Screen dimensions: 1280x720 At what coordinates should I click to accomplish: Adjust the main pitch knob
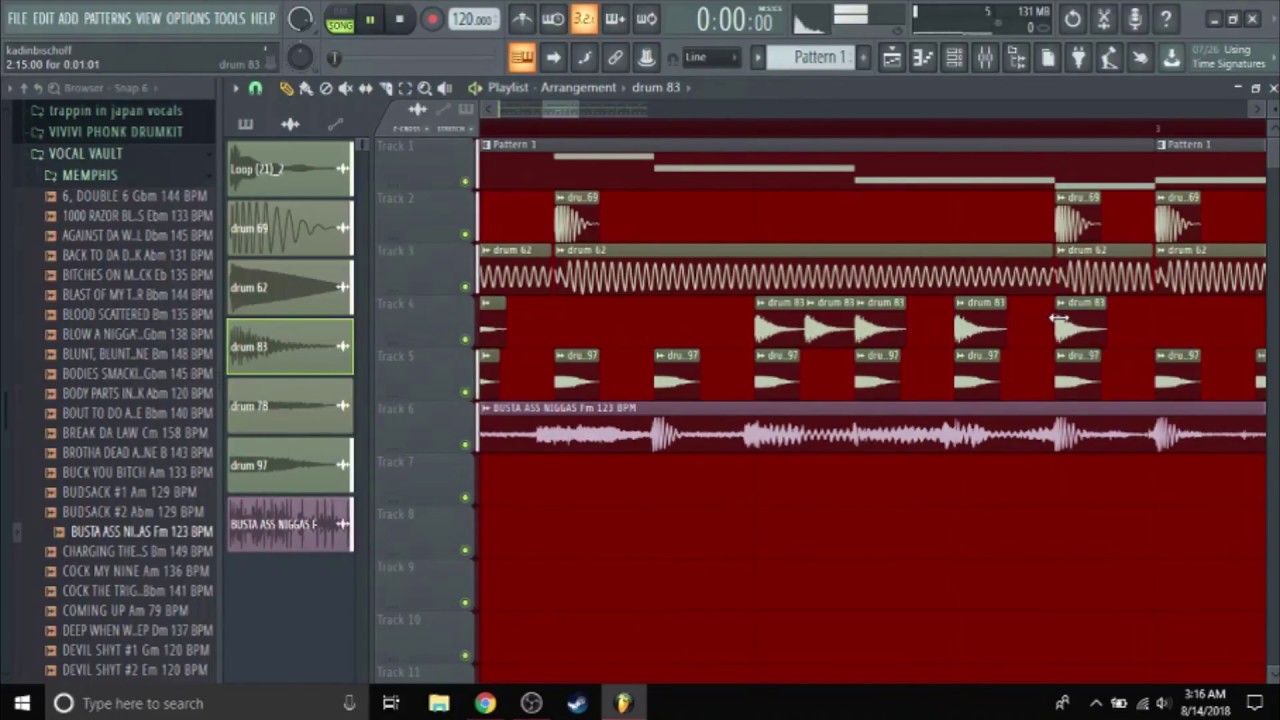pyautogui.click(x=299, y=58)
